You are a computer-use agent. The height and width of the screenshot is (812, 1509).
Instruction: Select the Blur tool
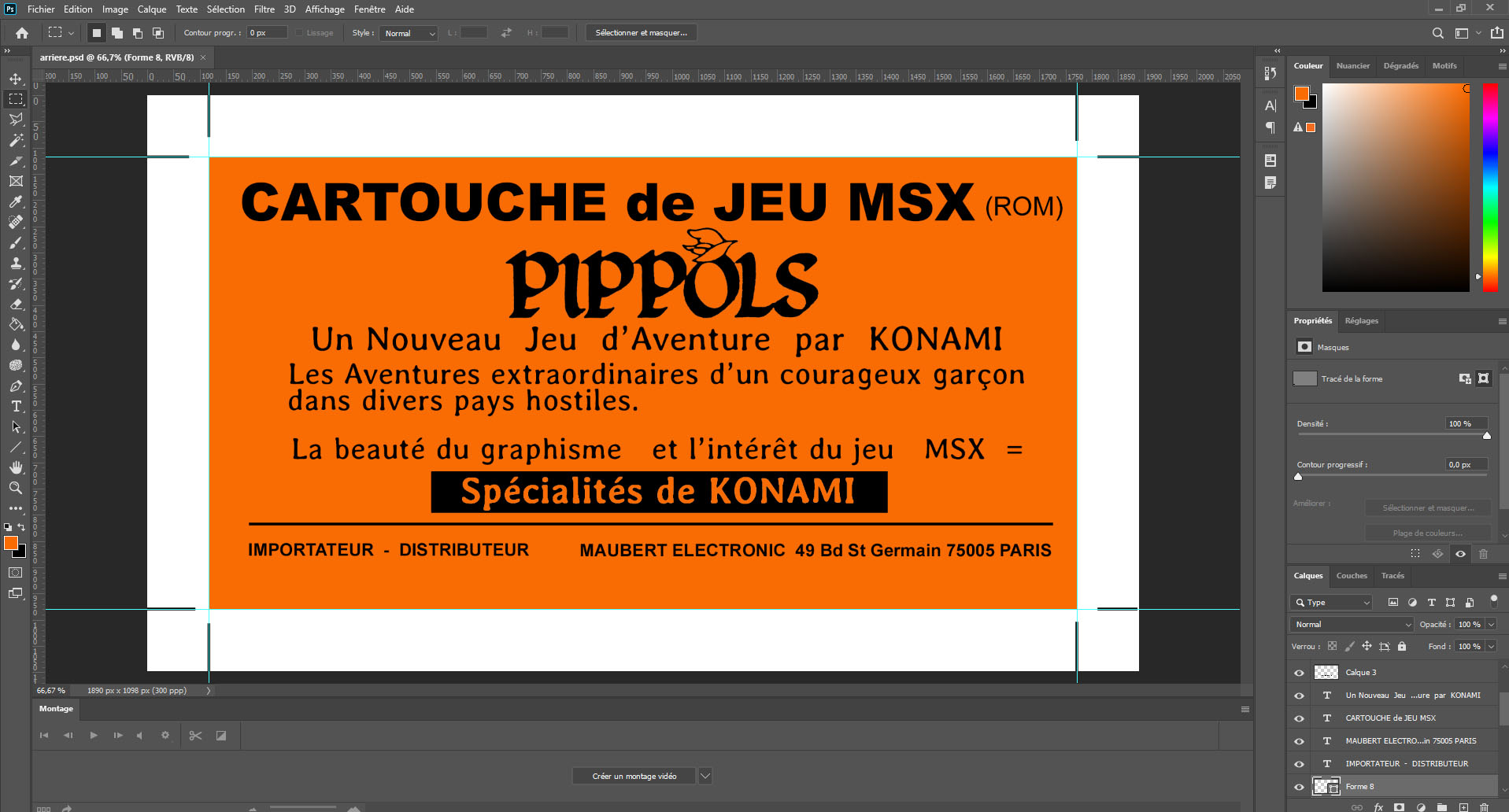point(16,345)
